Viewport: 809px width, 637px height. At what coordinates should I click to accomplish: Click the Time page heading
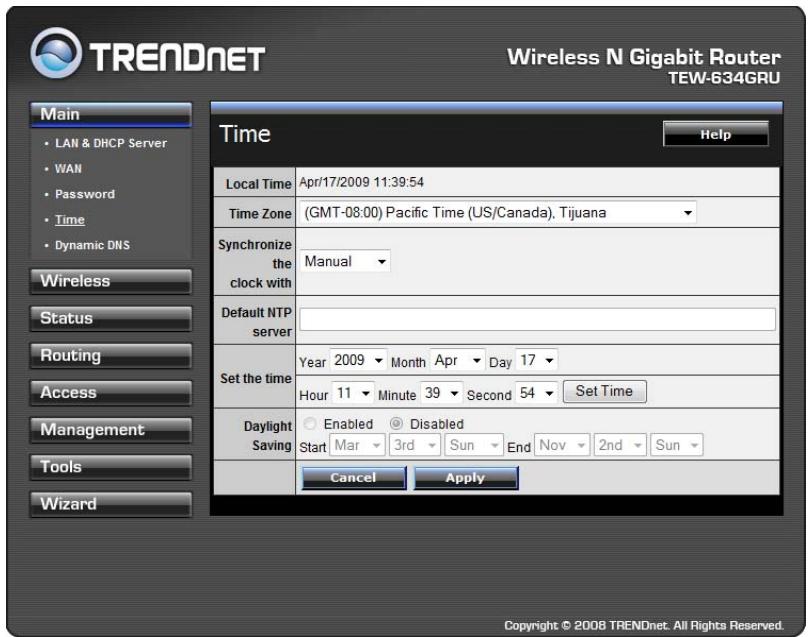(x=245, y=134)
